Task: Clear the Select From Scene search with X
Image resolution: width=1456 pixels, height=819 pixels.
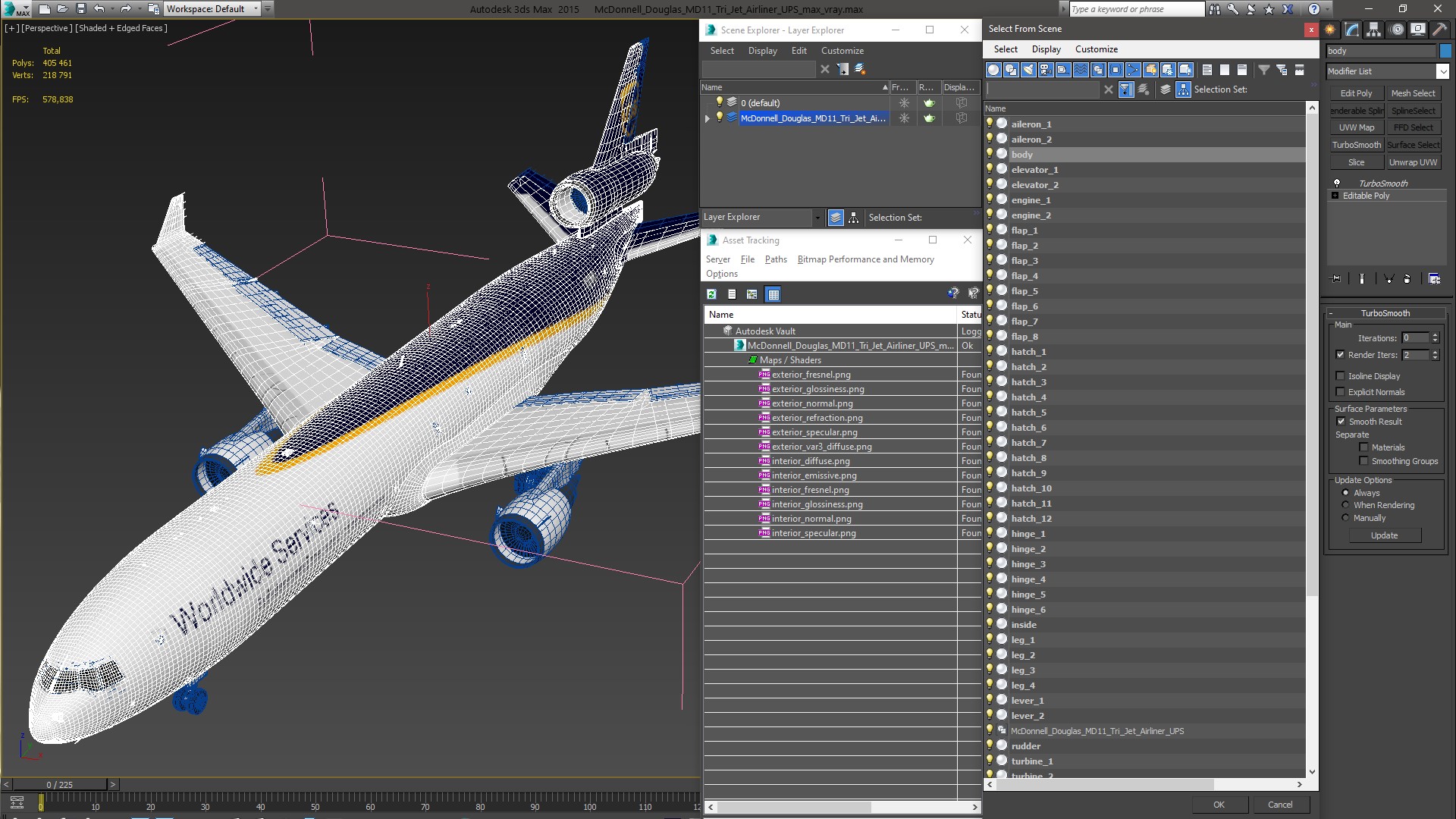Action: 1109,89
